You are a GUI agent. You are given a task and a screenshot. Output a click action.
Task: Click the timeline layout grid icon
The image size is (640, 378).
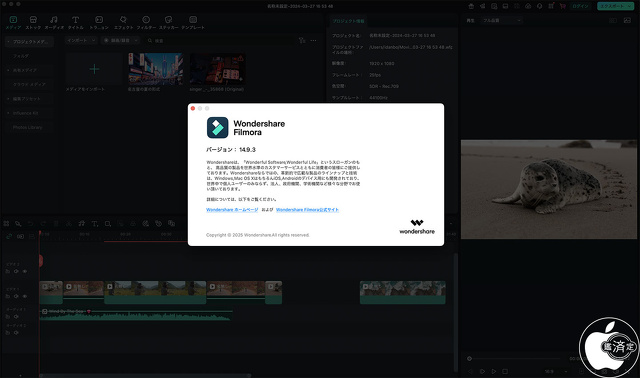click(x=6, y=224)
